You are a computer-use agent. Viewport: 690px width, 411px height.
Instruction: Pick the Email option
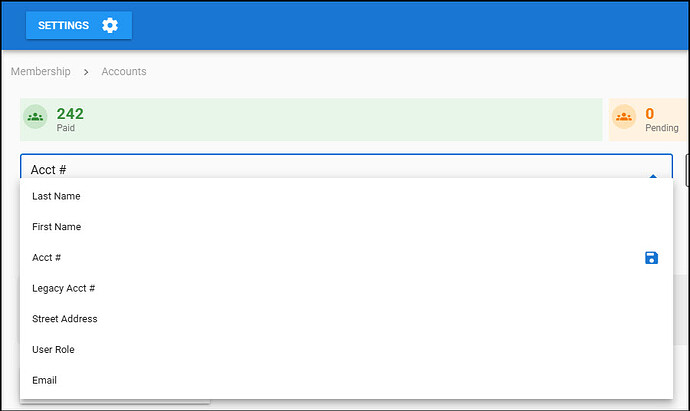point(45,380)
